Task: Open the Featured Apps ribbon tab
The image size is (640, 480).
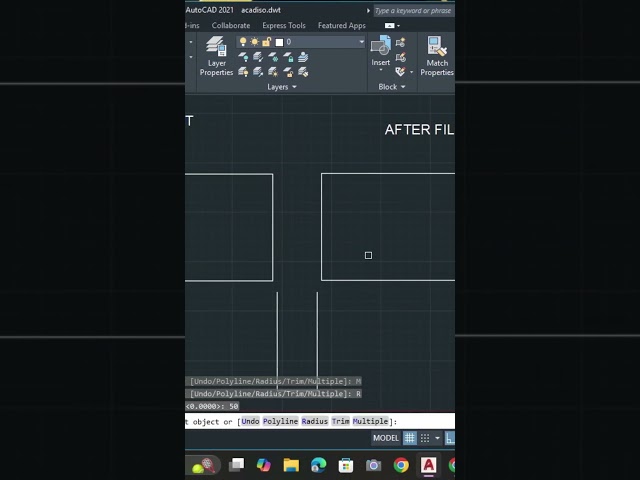Action: 342,25
